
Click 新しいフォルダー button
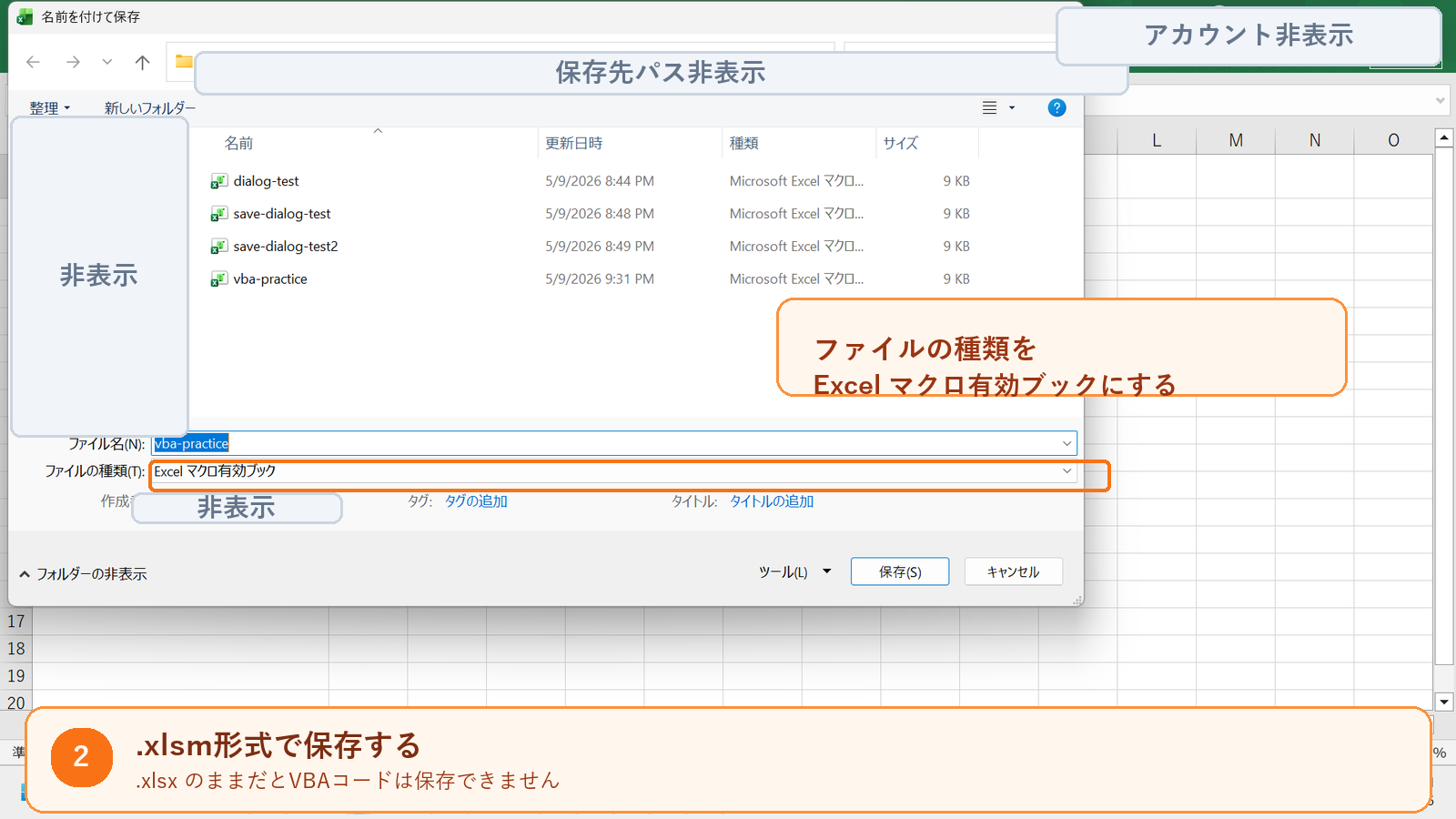click(149, 108)
